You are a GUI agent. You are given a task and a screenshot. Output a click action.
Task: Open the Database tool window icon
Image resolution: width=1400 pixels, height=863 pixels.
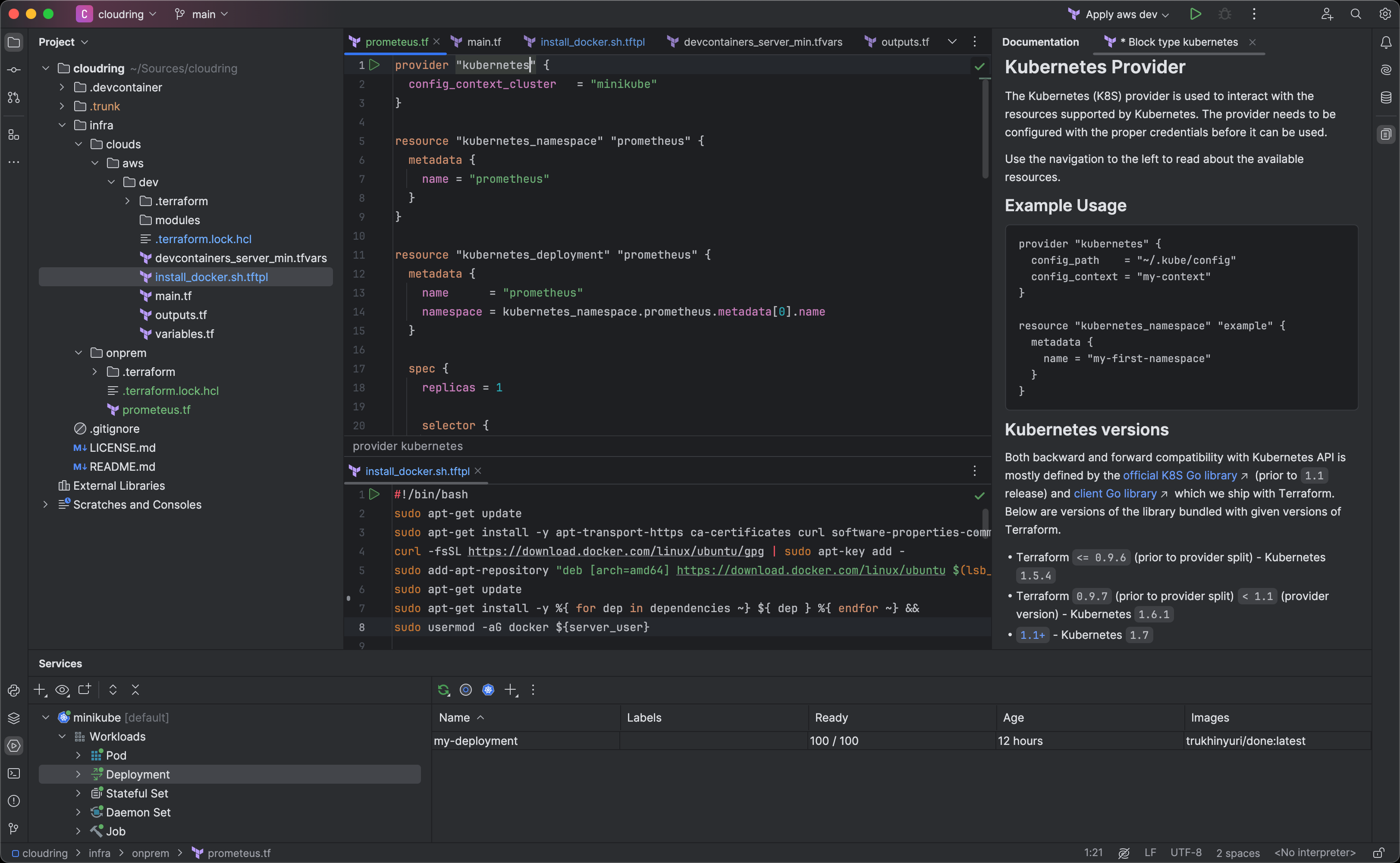[x=1386, y=97]
